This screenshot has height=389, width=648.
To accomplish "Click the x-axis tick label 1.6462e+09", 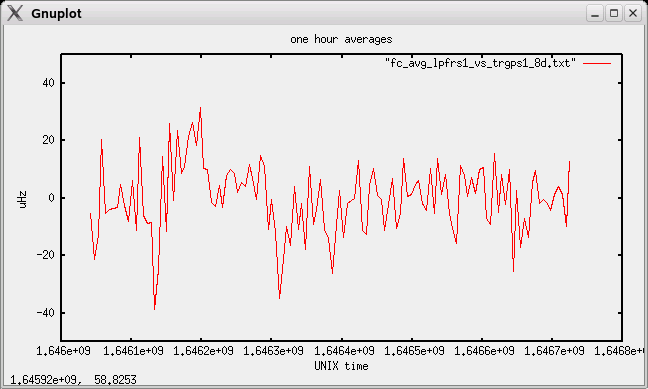I will pos(203,351).
